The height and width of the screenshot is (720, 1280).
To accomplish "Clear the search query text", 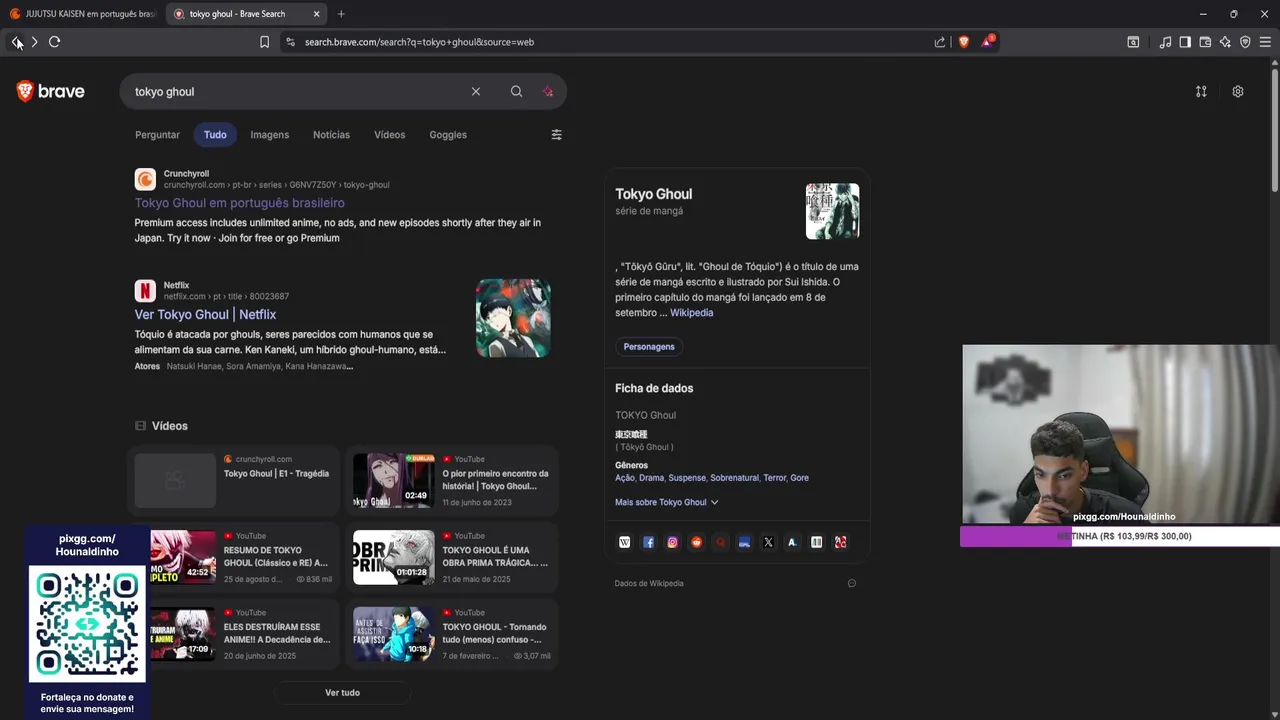I will pyautogui.click(x=476, y=91).
